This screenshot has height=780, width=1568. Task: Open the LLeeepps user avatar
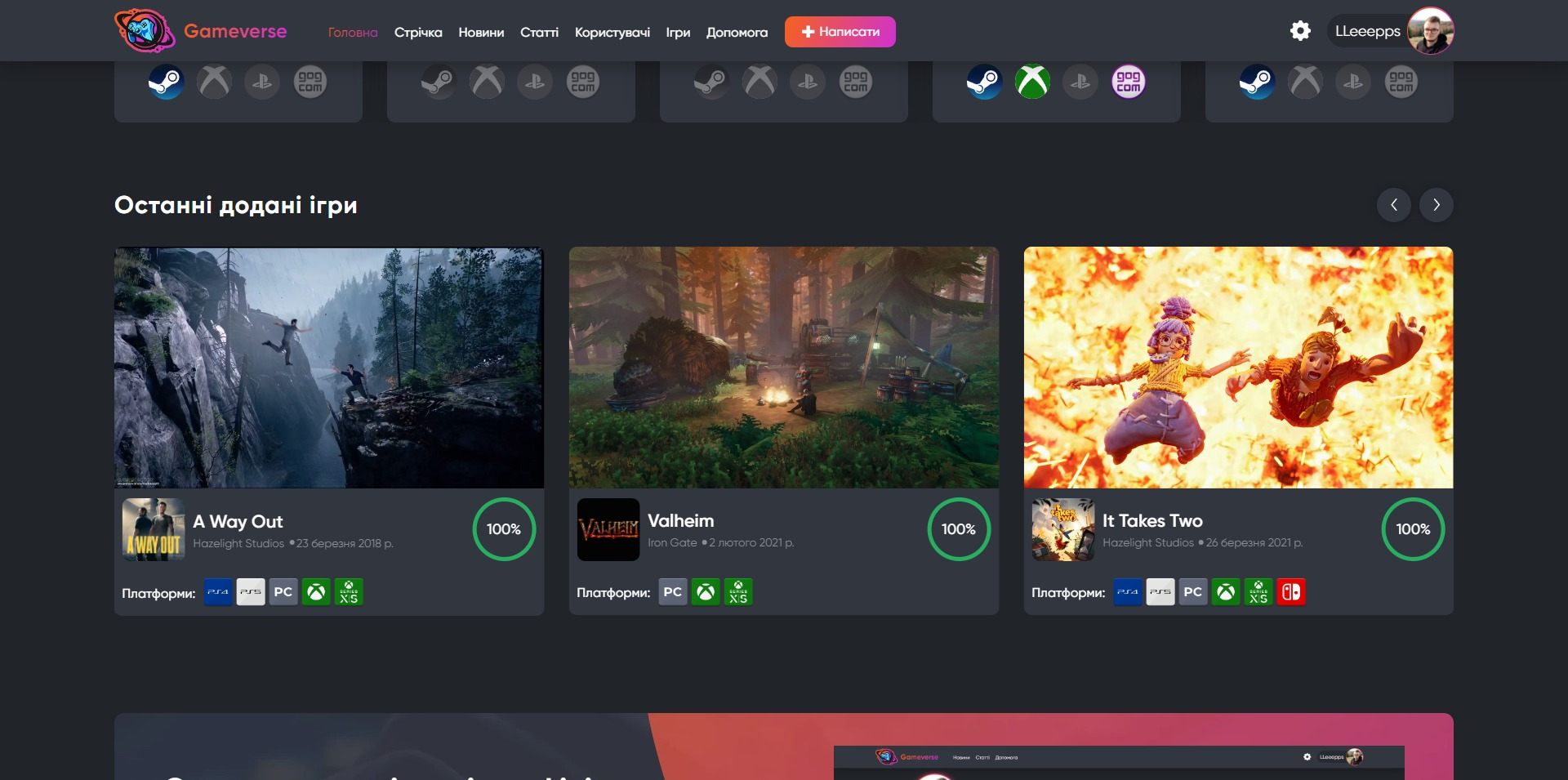coord(1431,31)
